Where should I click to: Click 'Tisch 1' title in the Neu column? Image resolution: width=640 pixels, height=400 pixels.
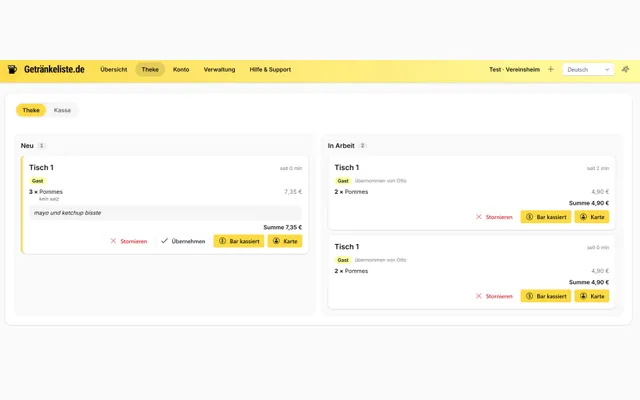41,167
